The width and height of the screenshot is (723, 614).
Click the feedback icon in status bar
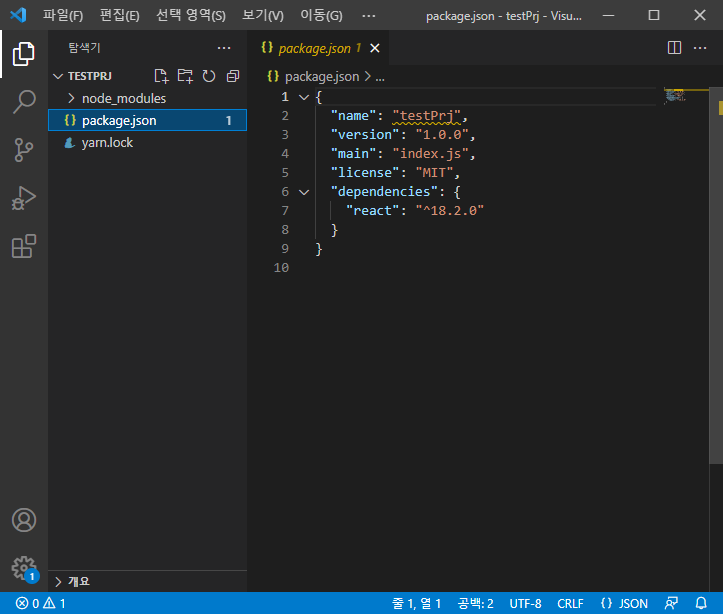point(671,603)
